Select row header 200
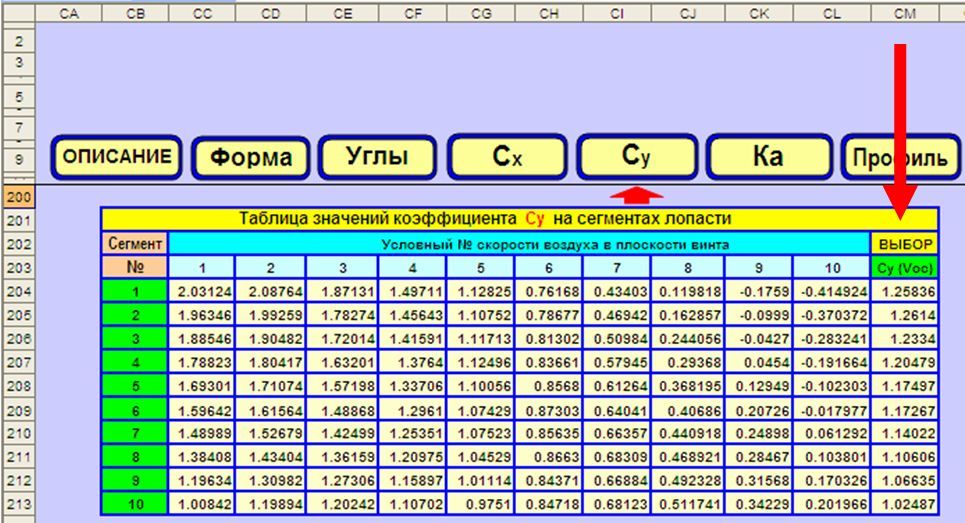 coord(18,197)
